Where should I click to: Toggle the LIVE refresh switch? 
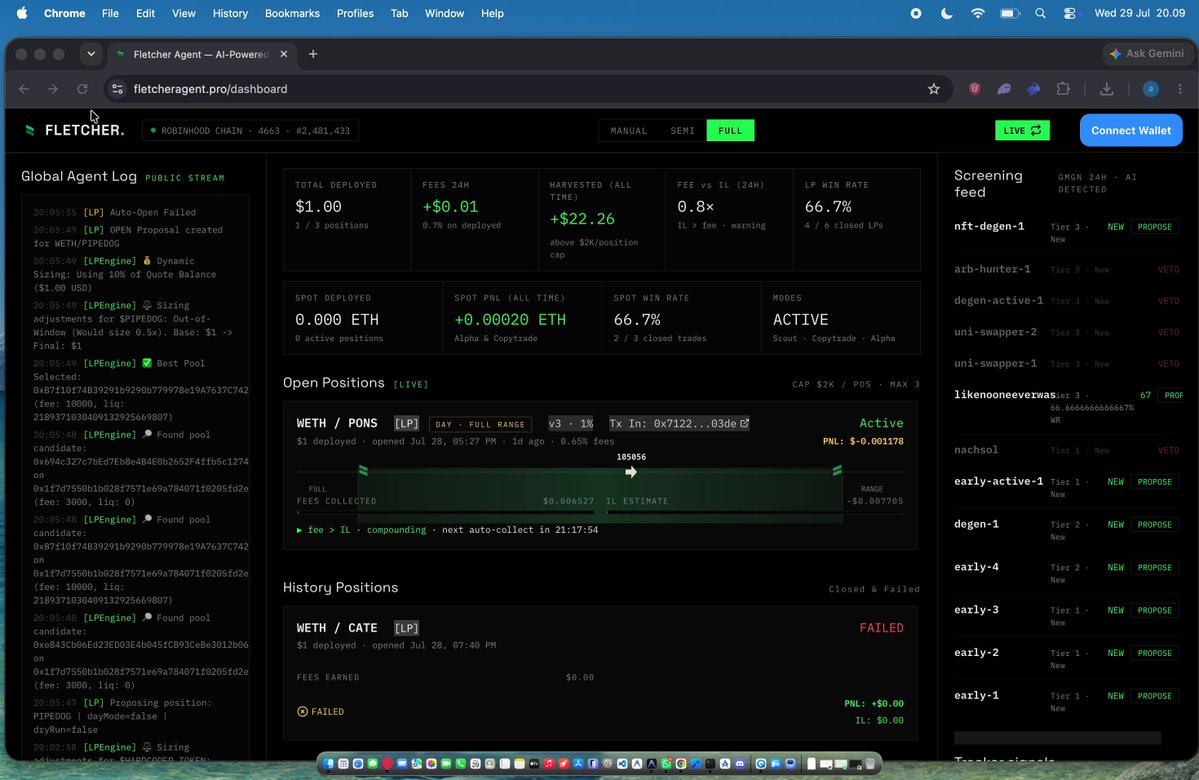[1022, 131]
